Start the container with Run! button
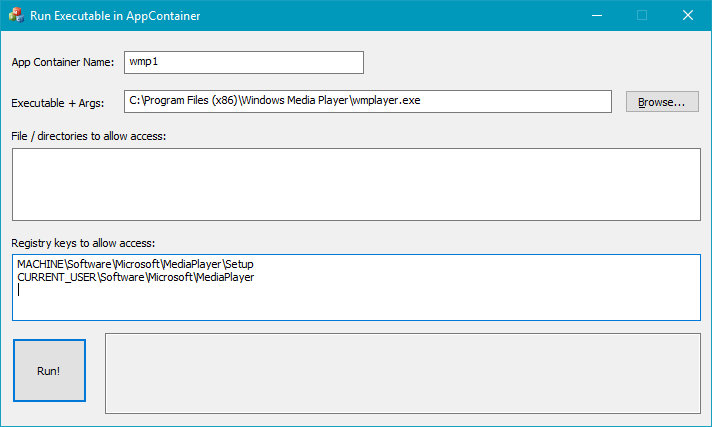 [x=49, y=370]
